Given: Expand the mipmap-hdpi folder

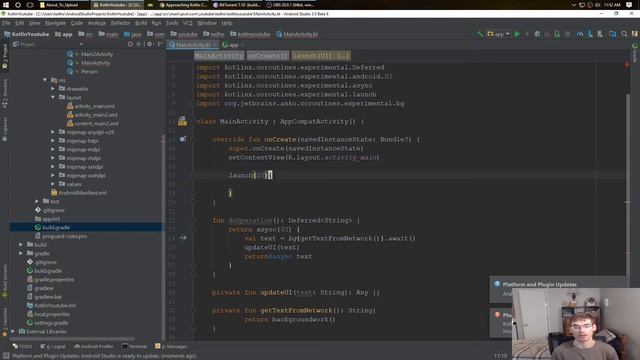Looking at the screenshot, I should coord(53,140).
